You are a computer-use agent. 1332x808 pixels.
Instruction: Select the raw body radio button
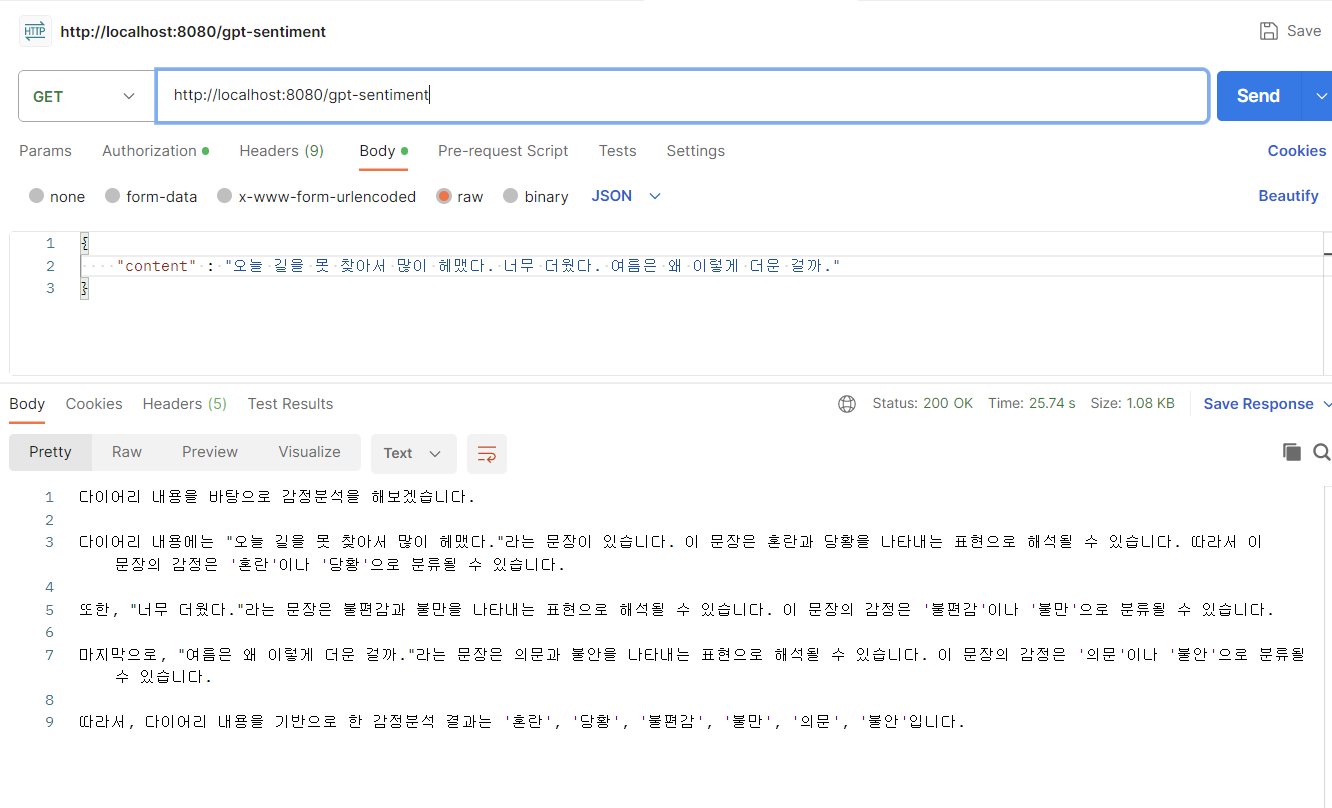[444, 196]
